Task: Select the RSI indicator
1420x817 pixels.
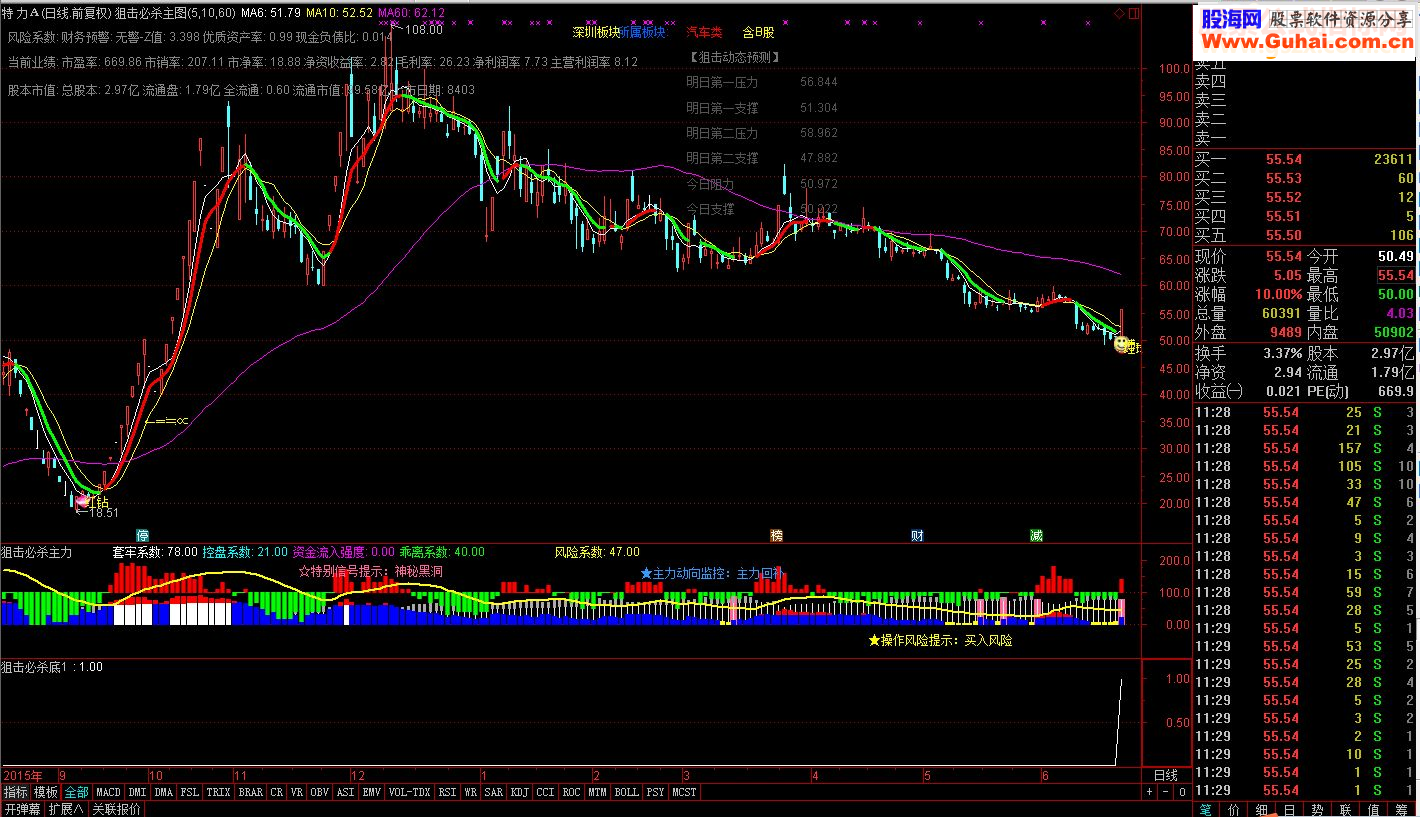Action: point(447,792)
